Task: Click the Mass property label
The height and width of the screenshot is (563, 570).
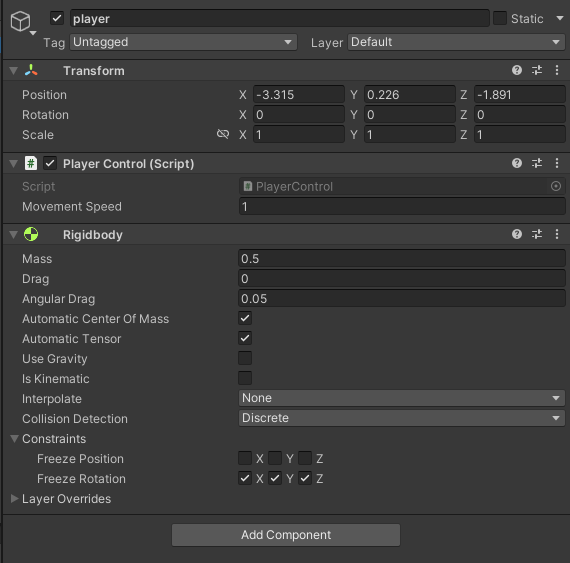Action: point(37,259)
